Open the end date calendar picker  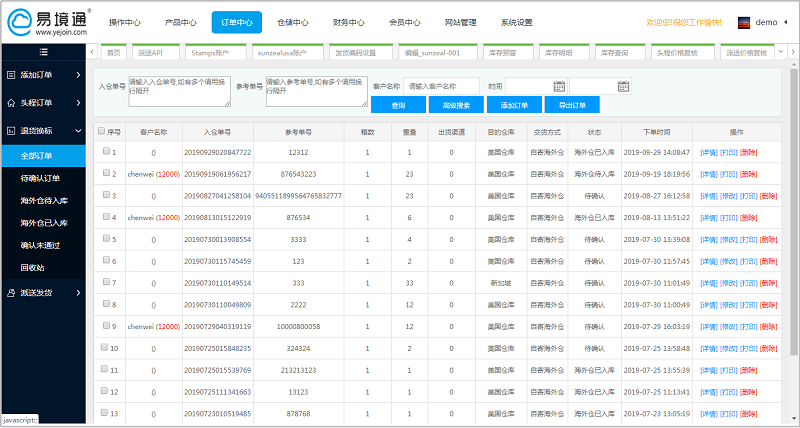point(624,87)
